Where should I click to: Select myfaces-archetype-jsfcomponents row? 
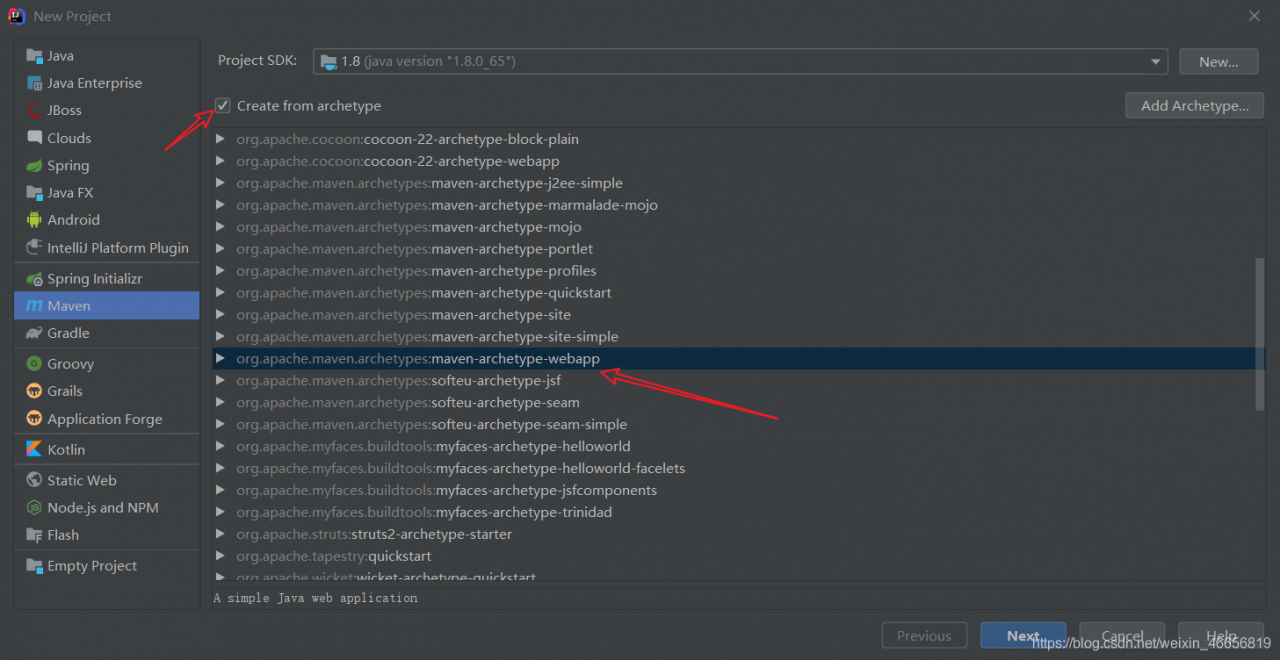point(738,490)
